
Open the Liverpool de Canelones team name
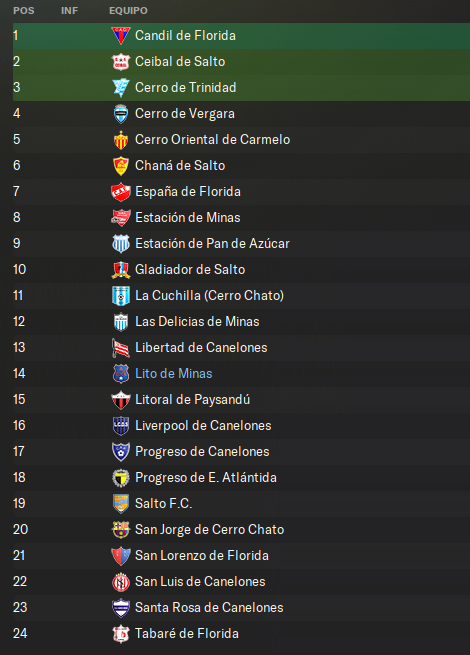pyautogui.click(x=203, y=426)
